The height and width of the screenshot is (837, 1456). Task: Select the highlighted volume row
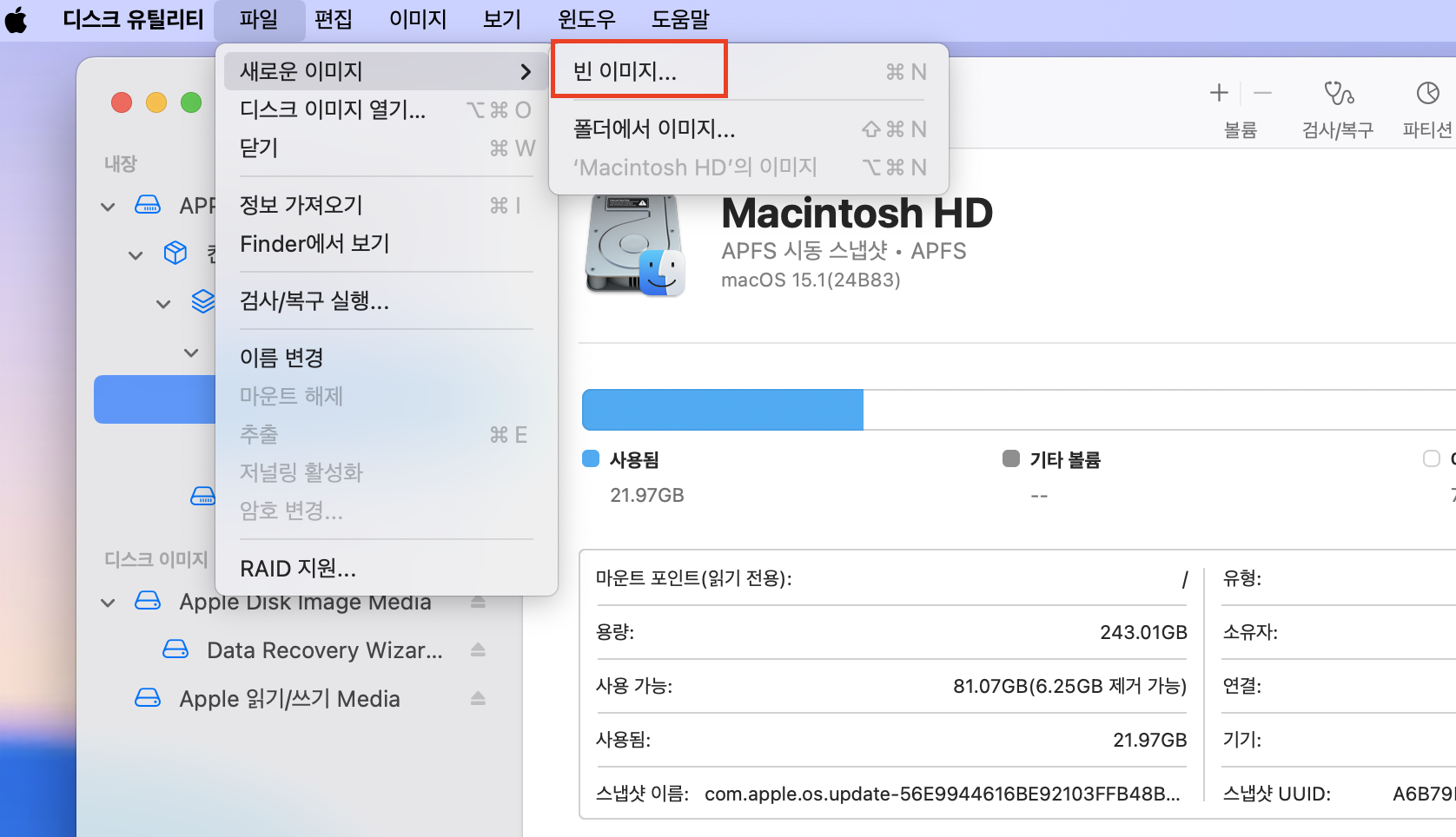click(155, 399)
